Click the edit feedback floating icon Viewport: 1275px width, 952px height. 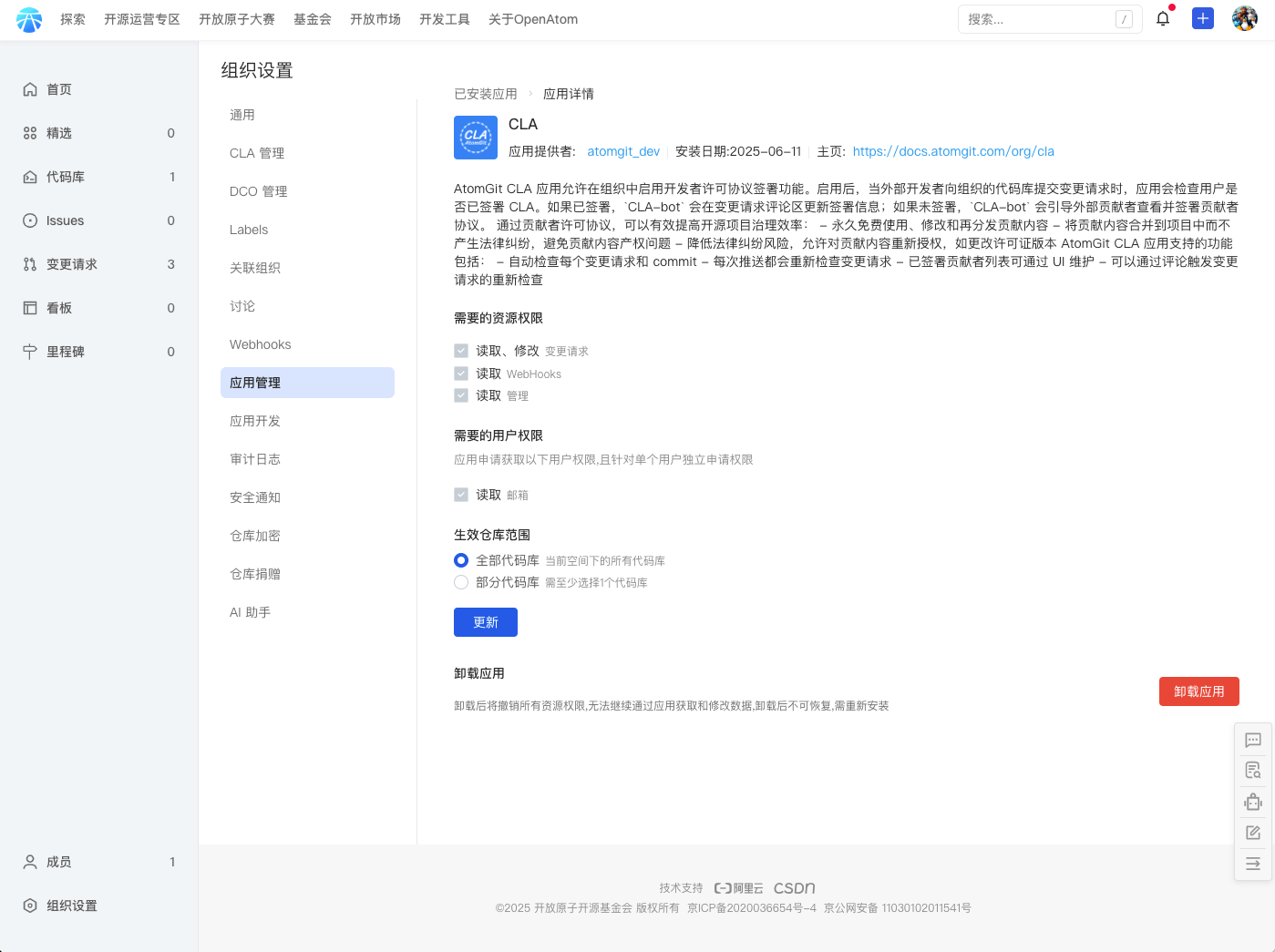1253,833
